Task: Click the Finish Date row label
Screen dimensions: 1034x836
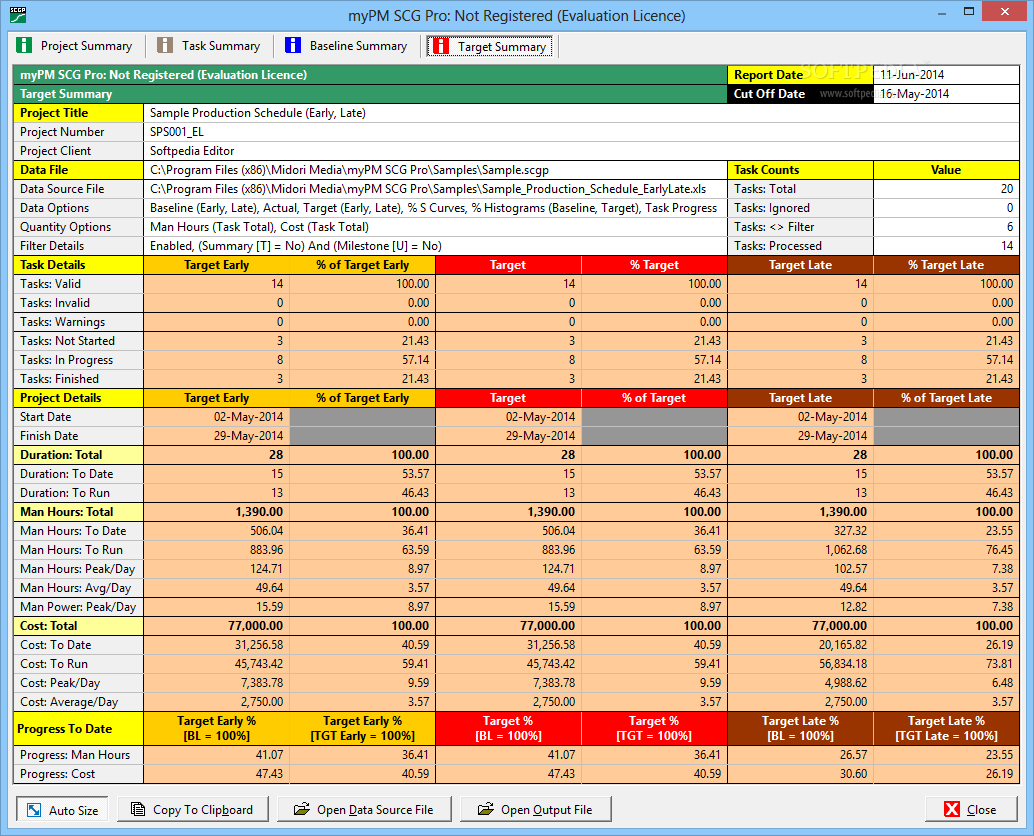Action: [x=78, y=436]
